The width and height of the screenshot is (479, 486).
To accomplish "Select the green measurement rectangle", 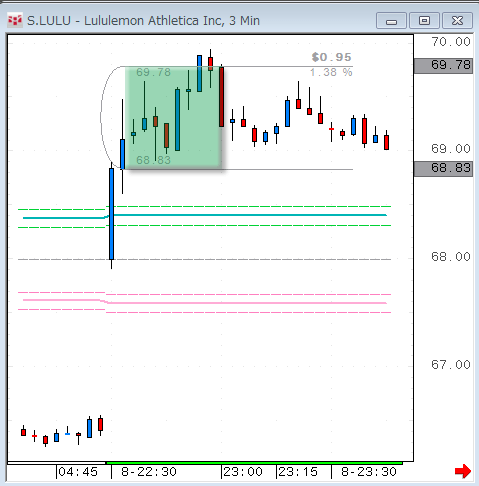I will coord(173,118).
